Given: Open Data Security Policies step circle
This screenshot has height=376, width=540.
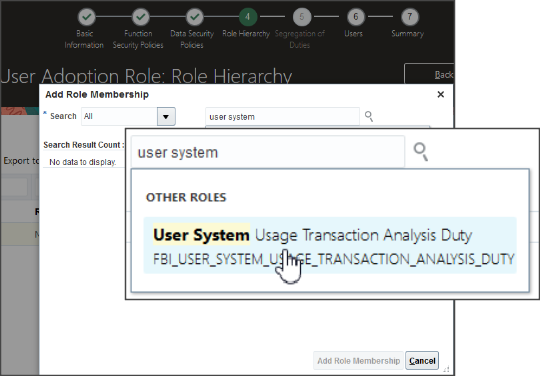Looking at the screenshot, I should [195, 17].
